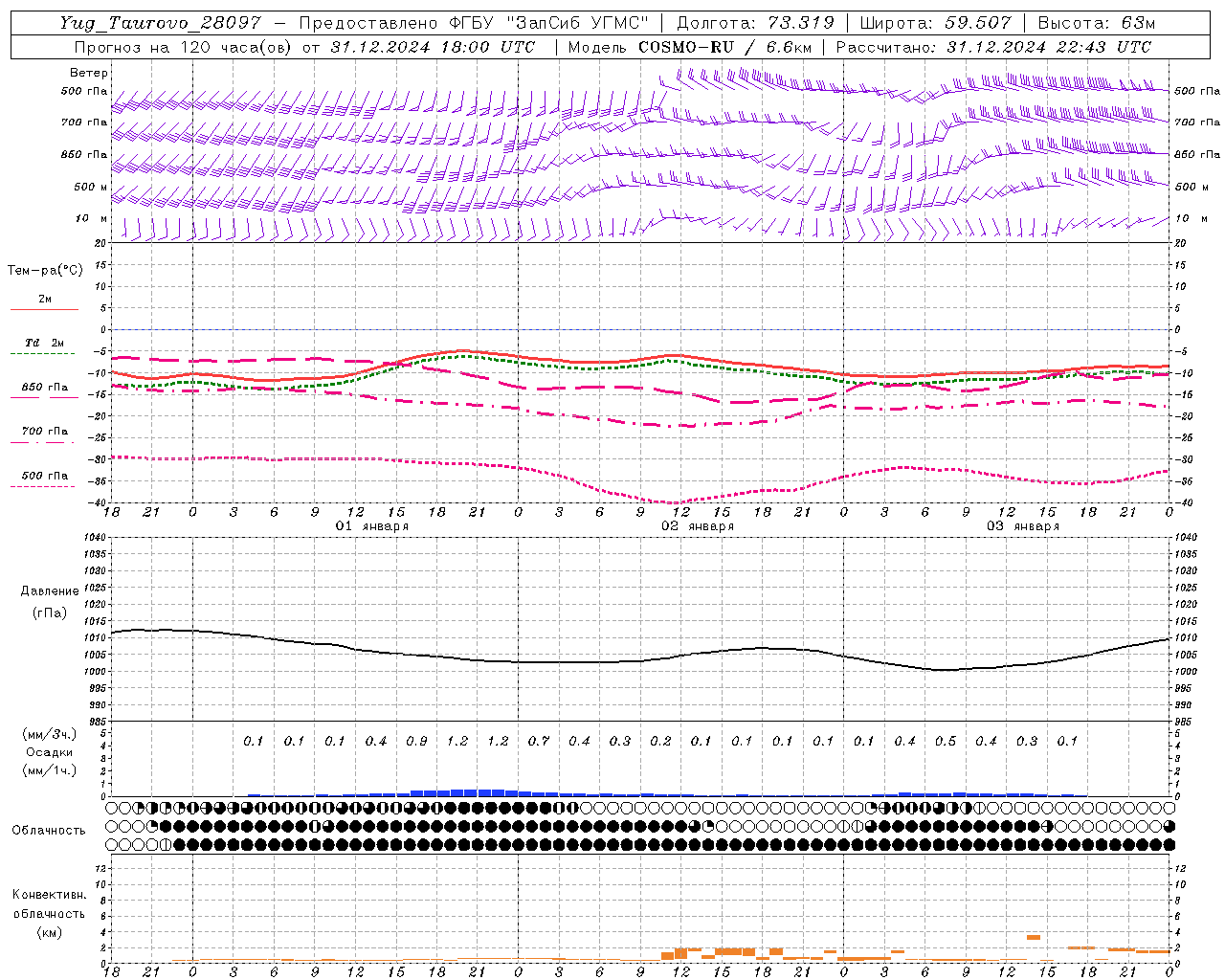The height and width of the screenshot is (980, 1225).
Task: Click the 03 января date label
Action: click(x=1023, y=526)
